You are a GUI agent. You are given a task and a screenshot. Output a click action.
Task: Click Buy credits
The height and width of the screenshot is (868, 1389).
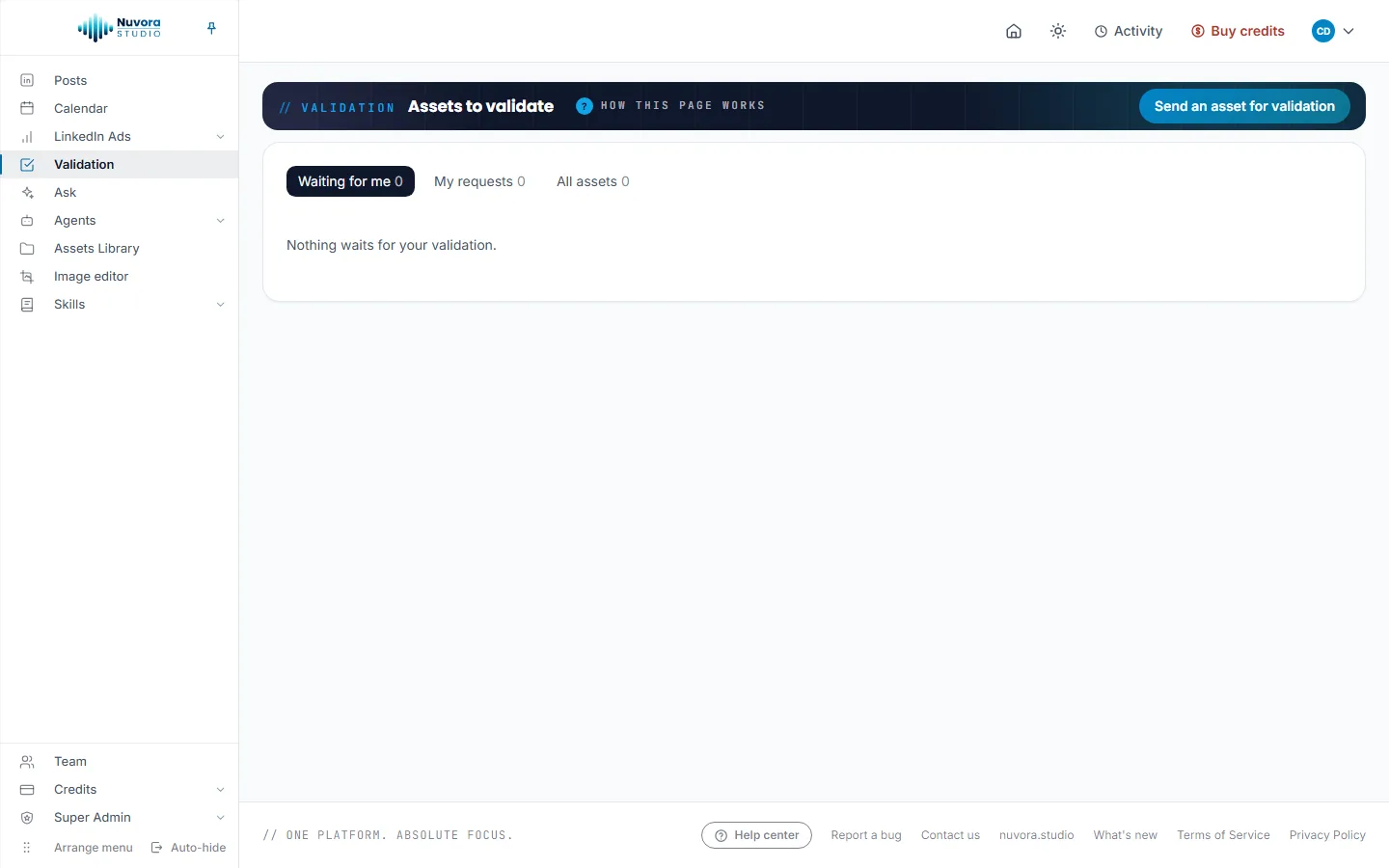(x=1238, y=31)
